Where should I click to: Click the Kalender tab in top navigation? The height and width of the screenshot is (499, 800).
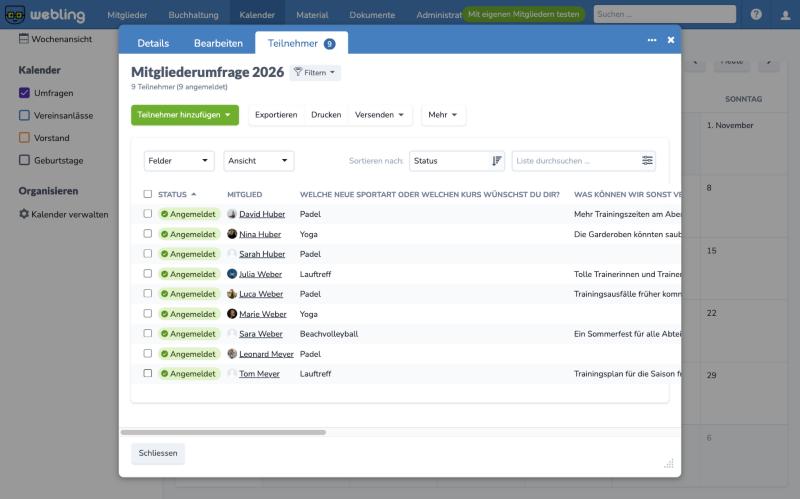pos(257,15)
